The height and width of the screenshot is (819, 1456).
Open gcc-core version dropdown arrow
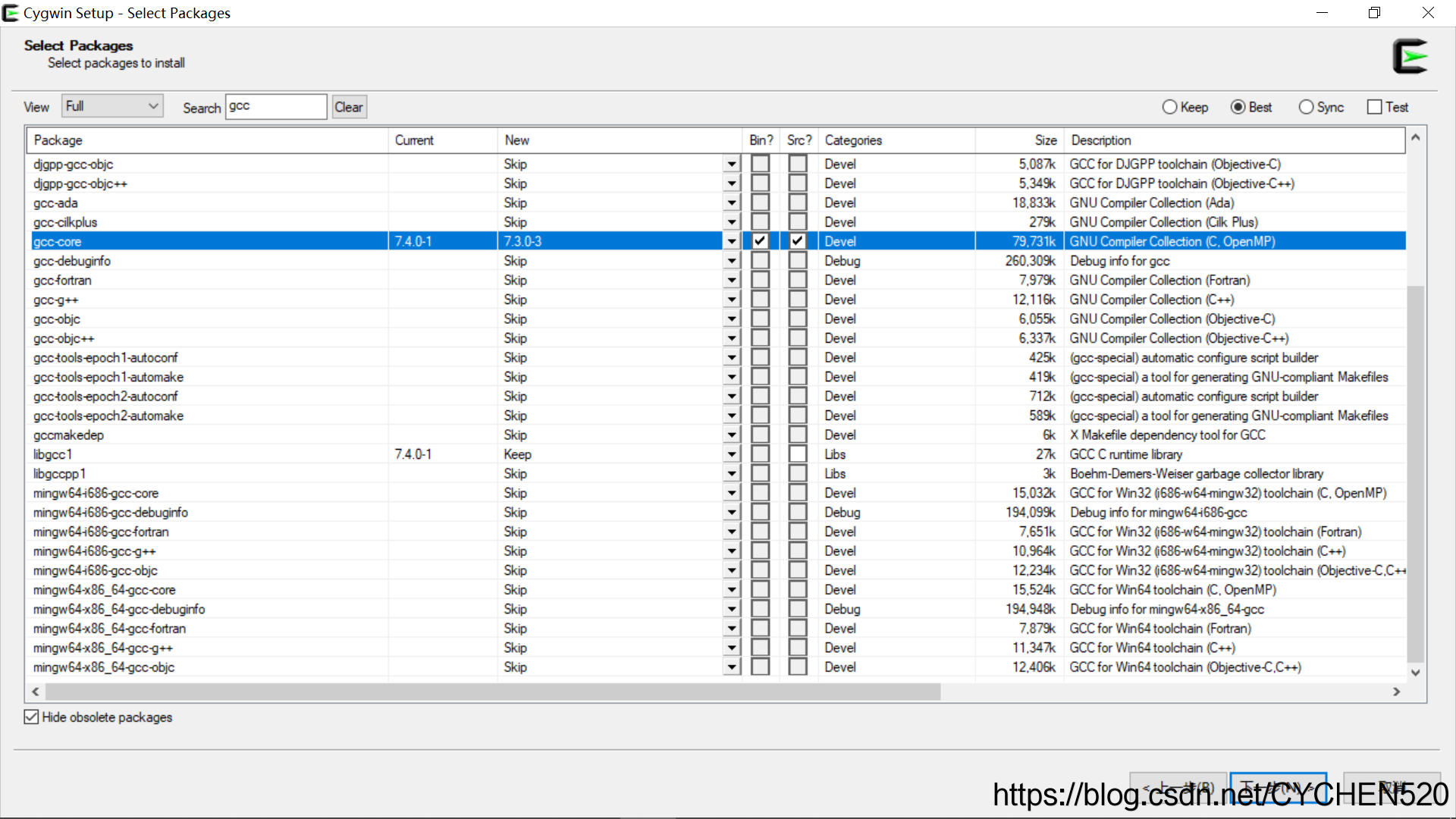click(731, 241)
